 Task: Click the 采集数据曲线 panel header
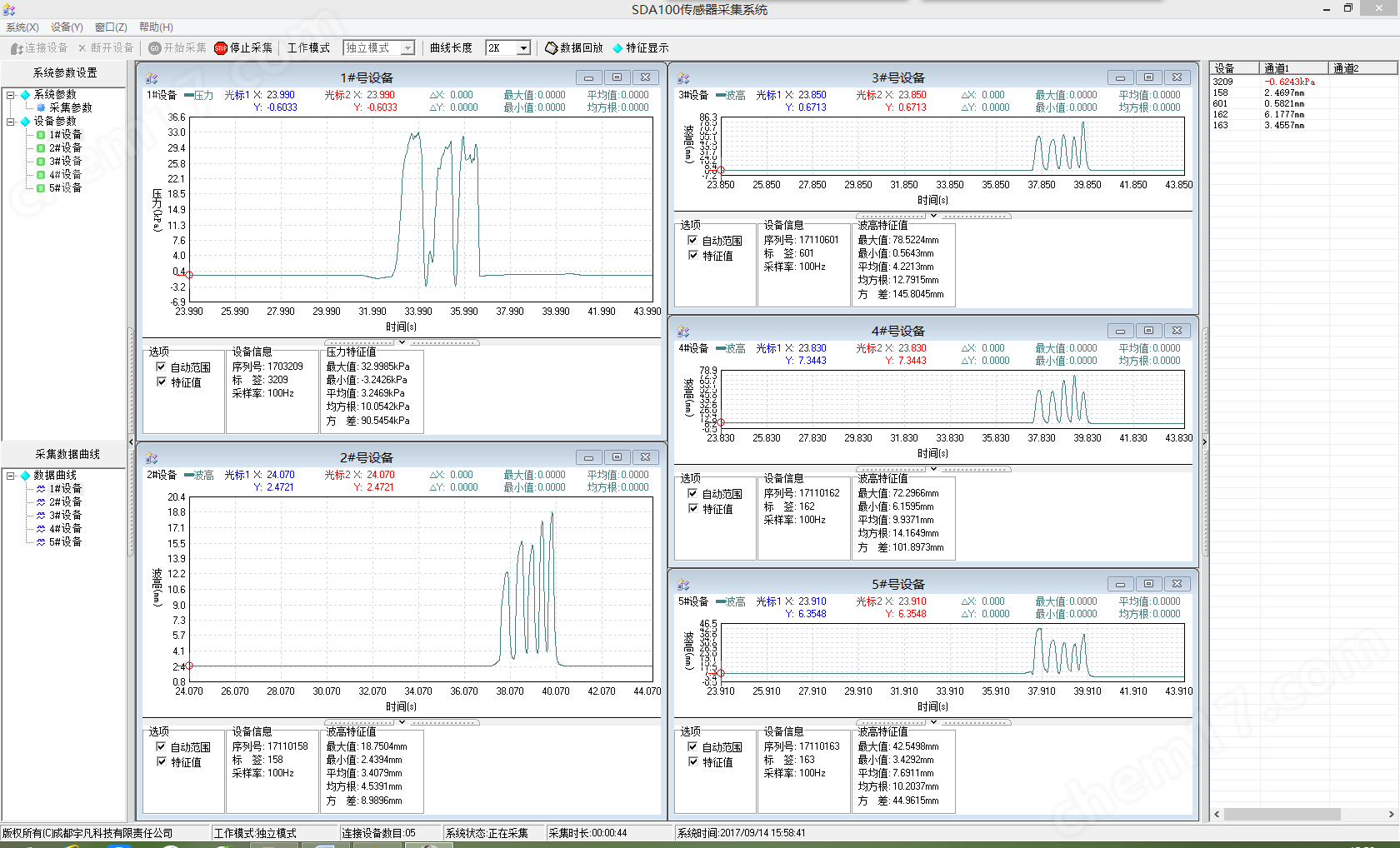pos(64,455)
